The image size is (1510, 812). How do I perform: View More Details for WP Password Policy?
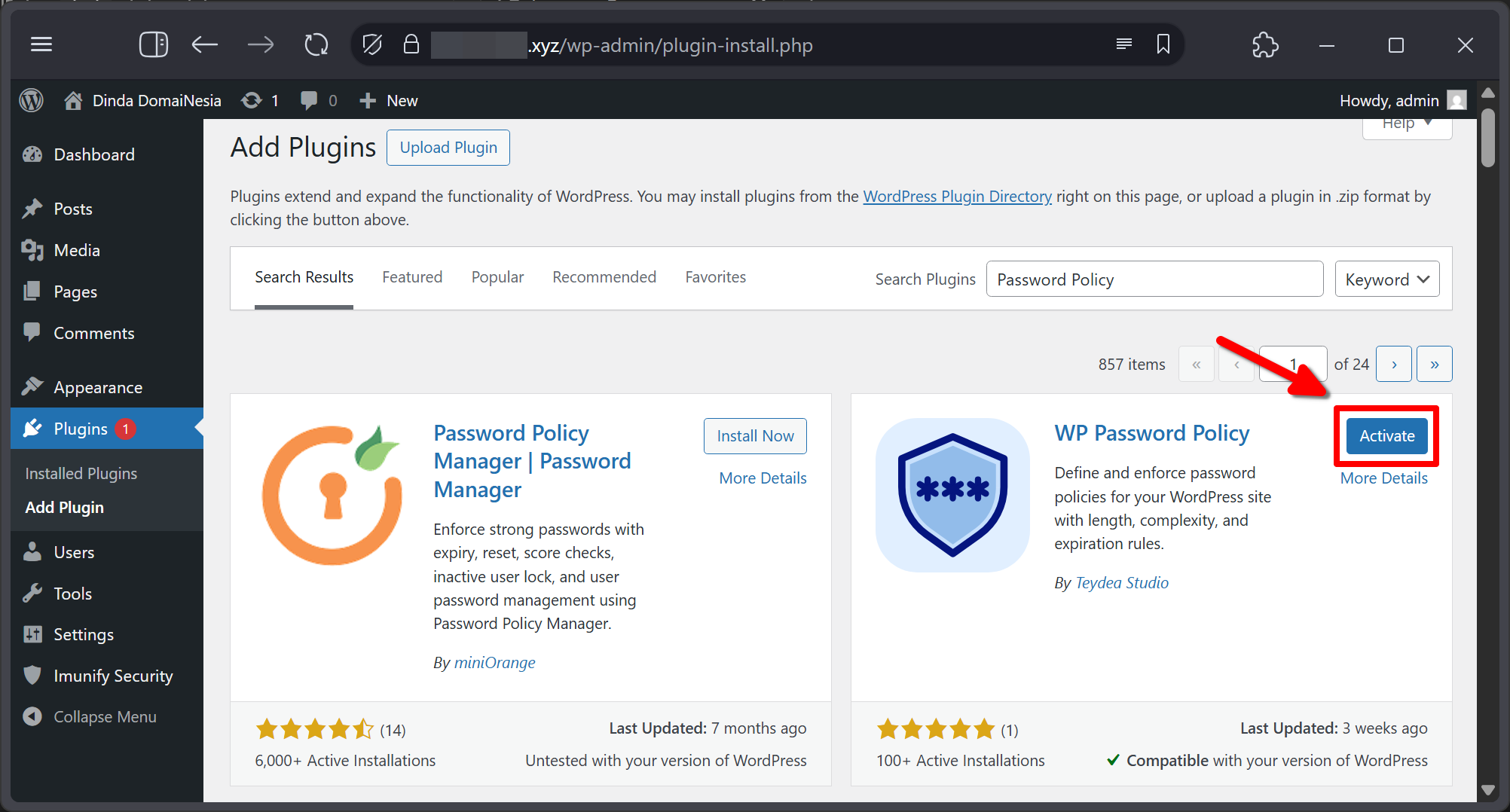(1383, 478)
